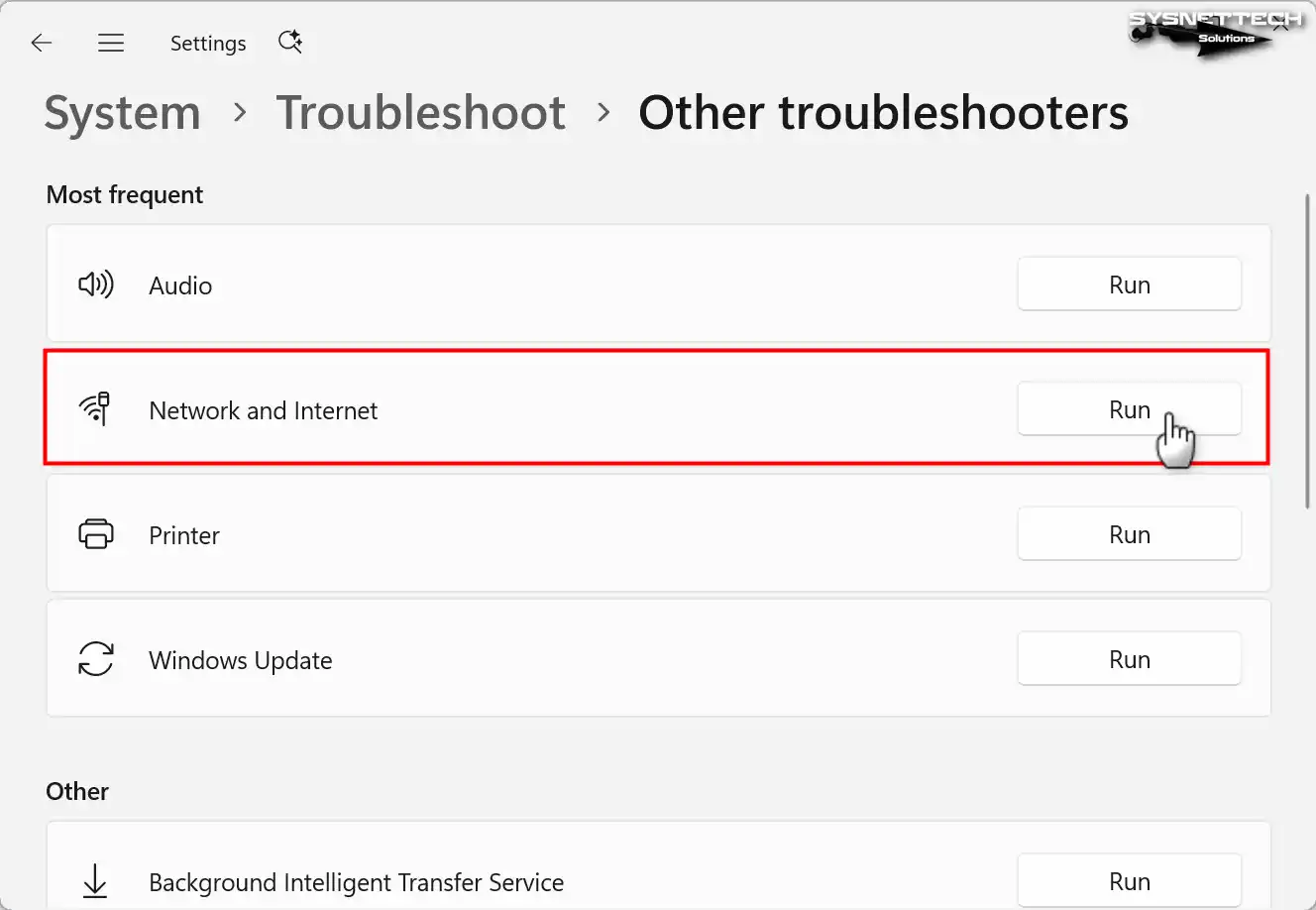Go to System in breadcrumb
The image size is (1316, 910).
point(123,113)
